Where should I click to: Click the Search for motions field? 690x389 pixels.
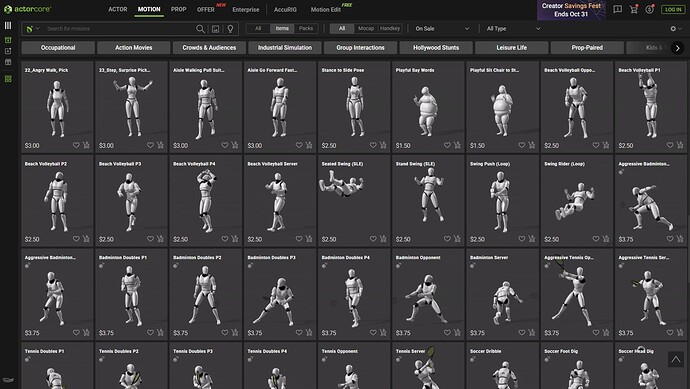[x=119, y=29]
